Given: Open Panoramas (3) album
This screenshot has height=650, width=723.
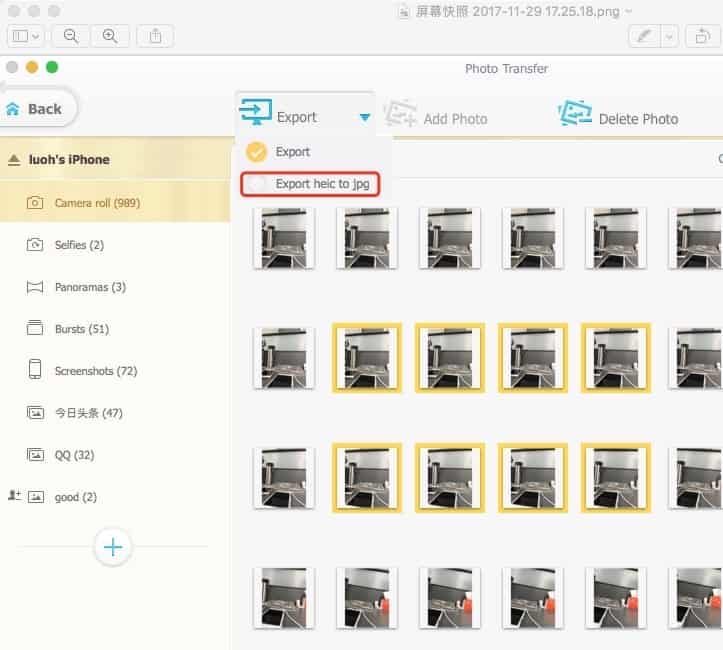Looking at the screenshot, I should (x=90, y=287).
